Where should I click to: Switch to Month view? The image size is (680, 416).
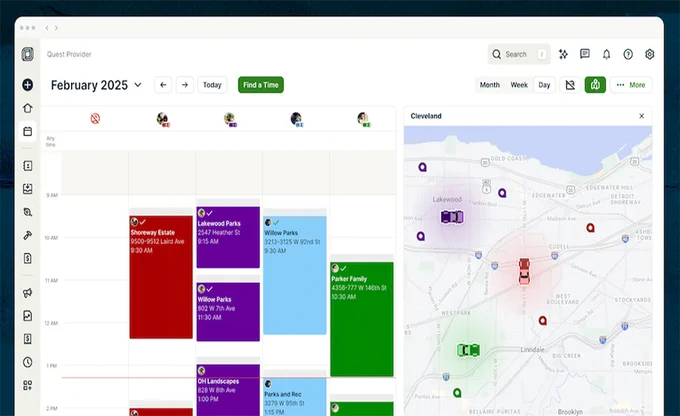pyautogui.click(x=490, y=85)
